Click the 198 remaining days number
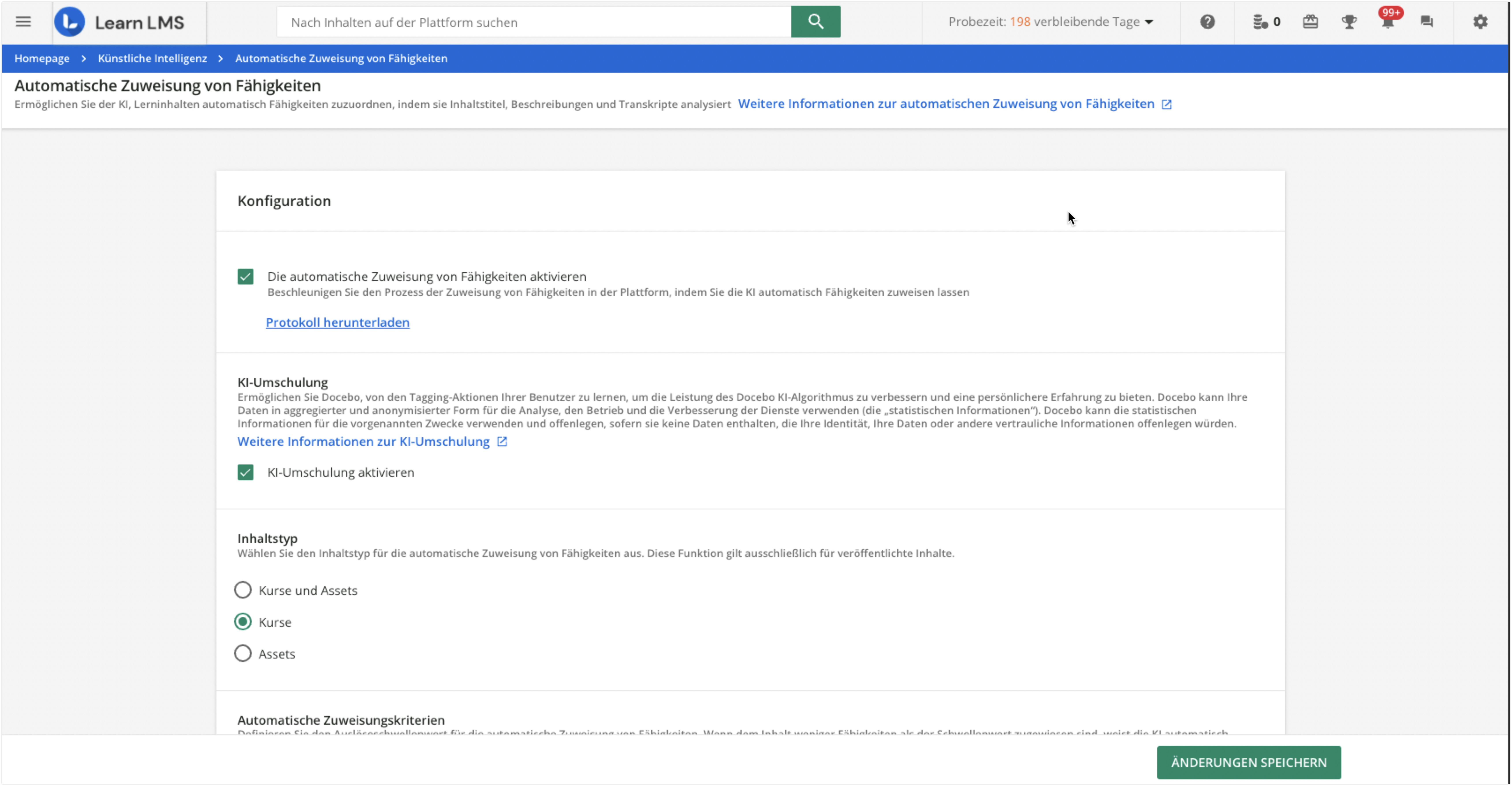Viewport: 1512px width, 786px height. (x=1020, y=22)
